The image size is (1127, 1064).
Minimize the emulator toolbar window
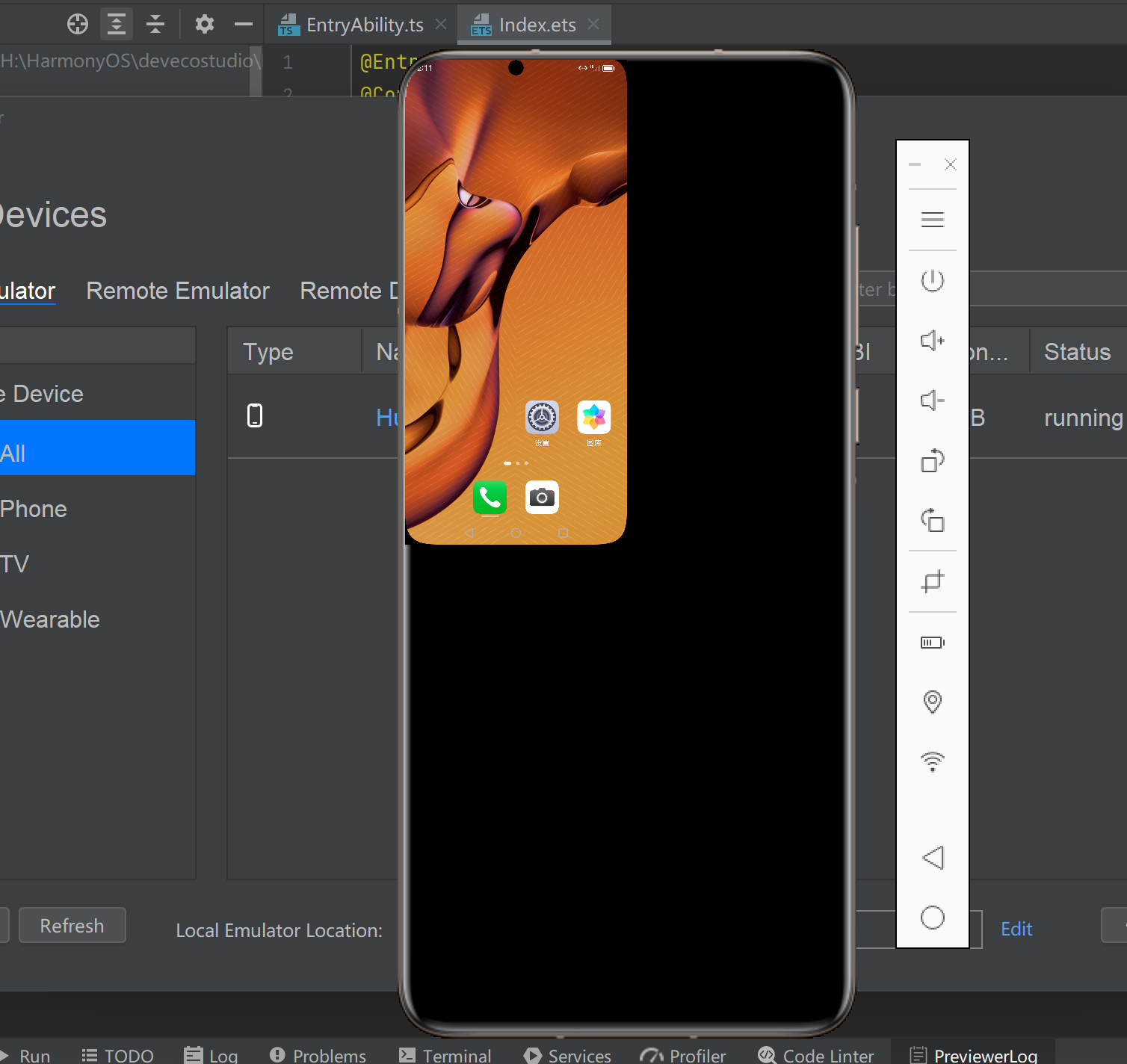(915, 164)
